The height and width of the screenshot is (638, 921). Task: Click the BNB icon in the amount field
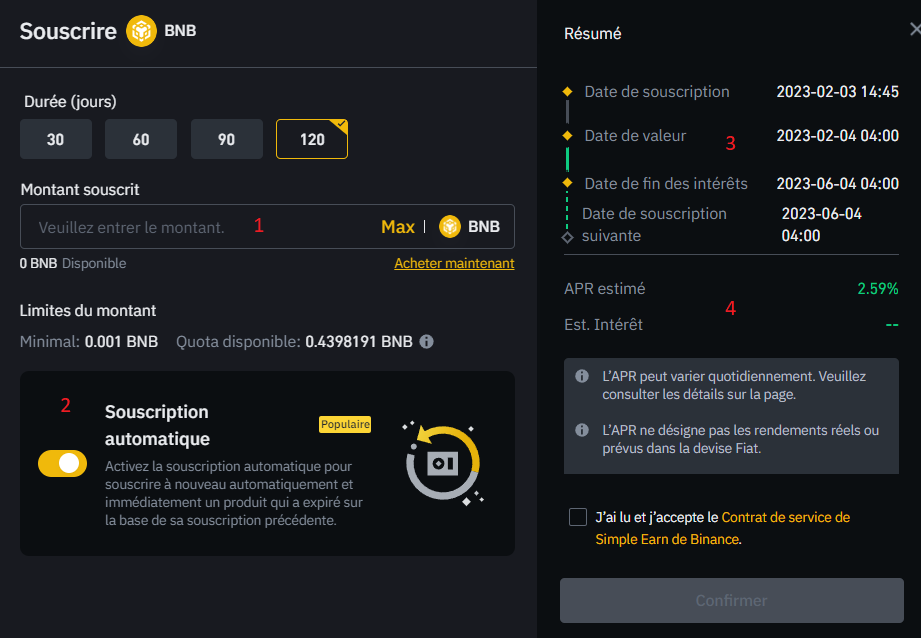[450, 227]
